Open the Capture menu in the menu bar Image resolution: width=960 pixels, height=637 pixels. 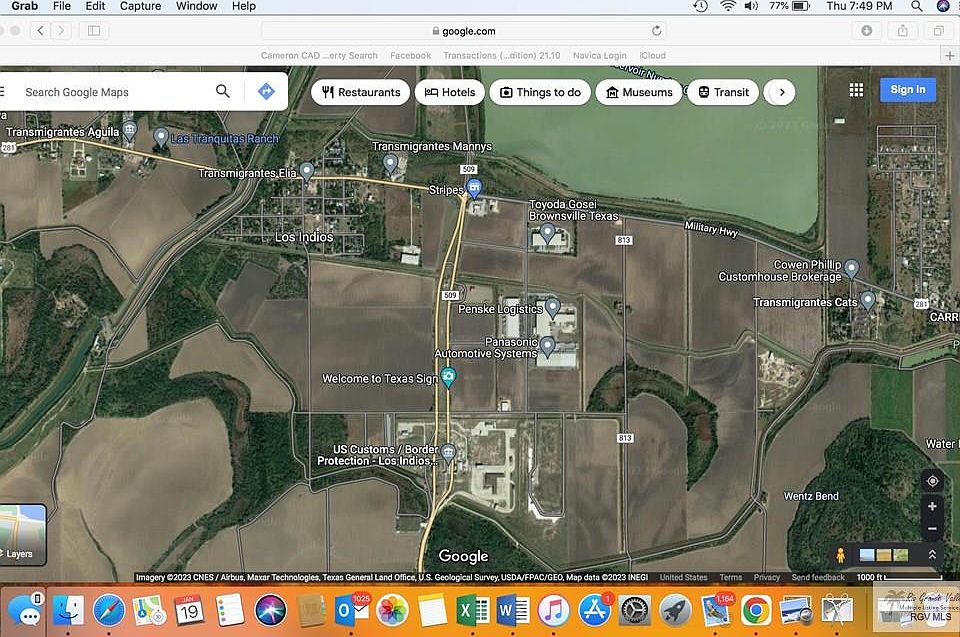click(139, 6)
